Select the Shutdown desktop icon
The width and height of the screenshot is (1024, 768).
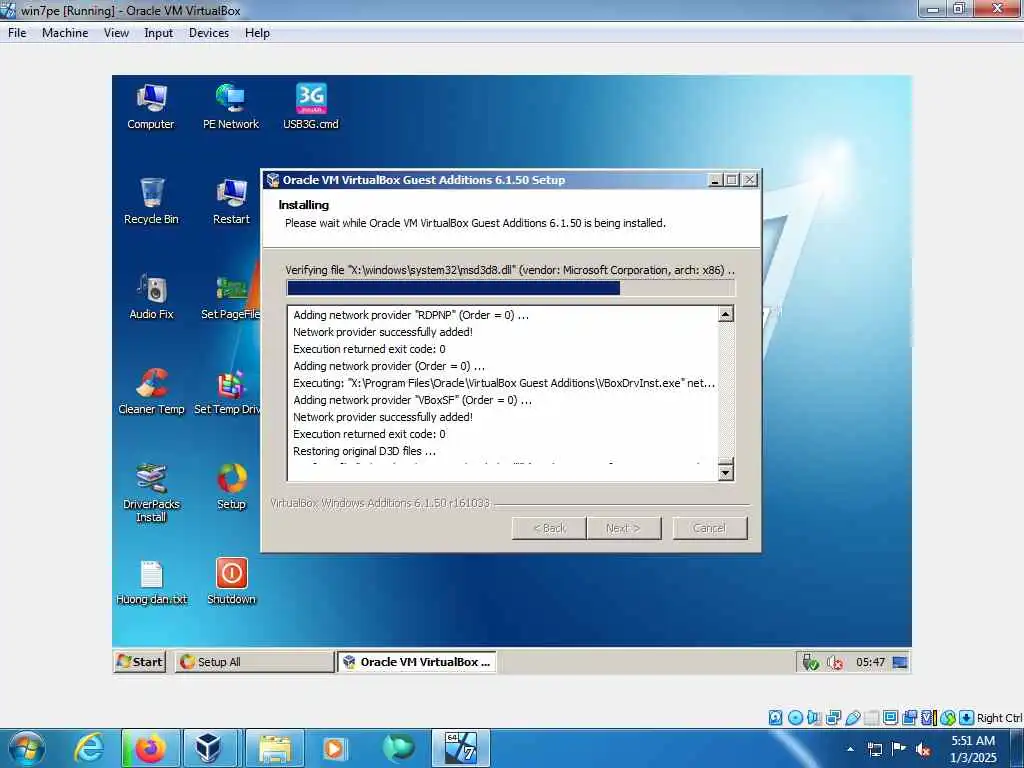(231, 582)
